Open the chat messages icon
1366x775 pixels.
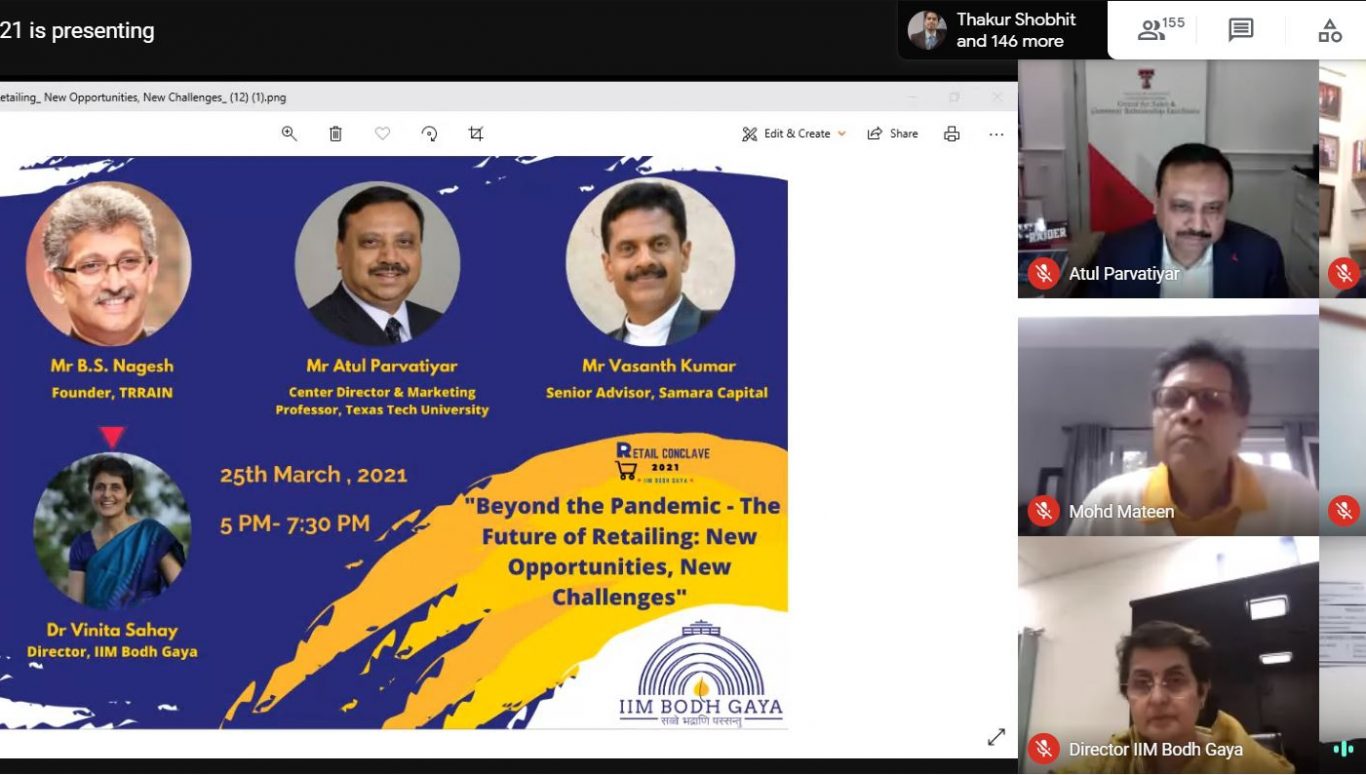click(x=1240, y=30)
